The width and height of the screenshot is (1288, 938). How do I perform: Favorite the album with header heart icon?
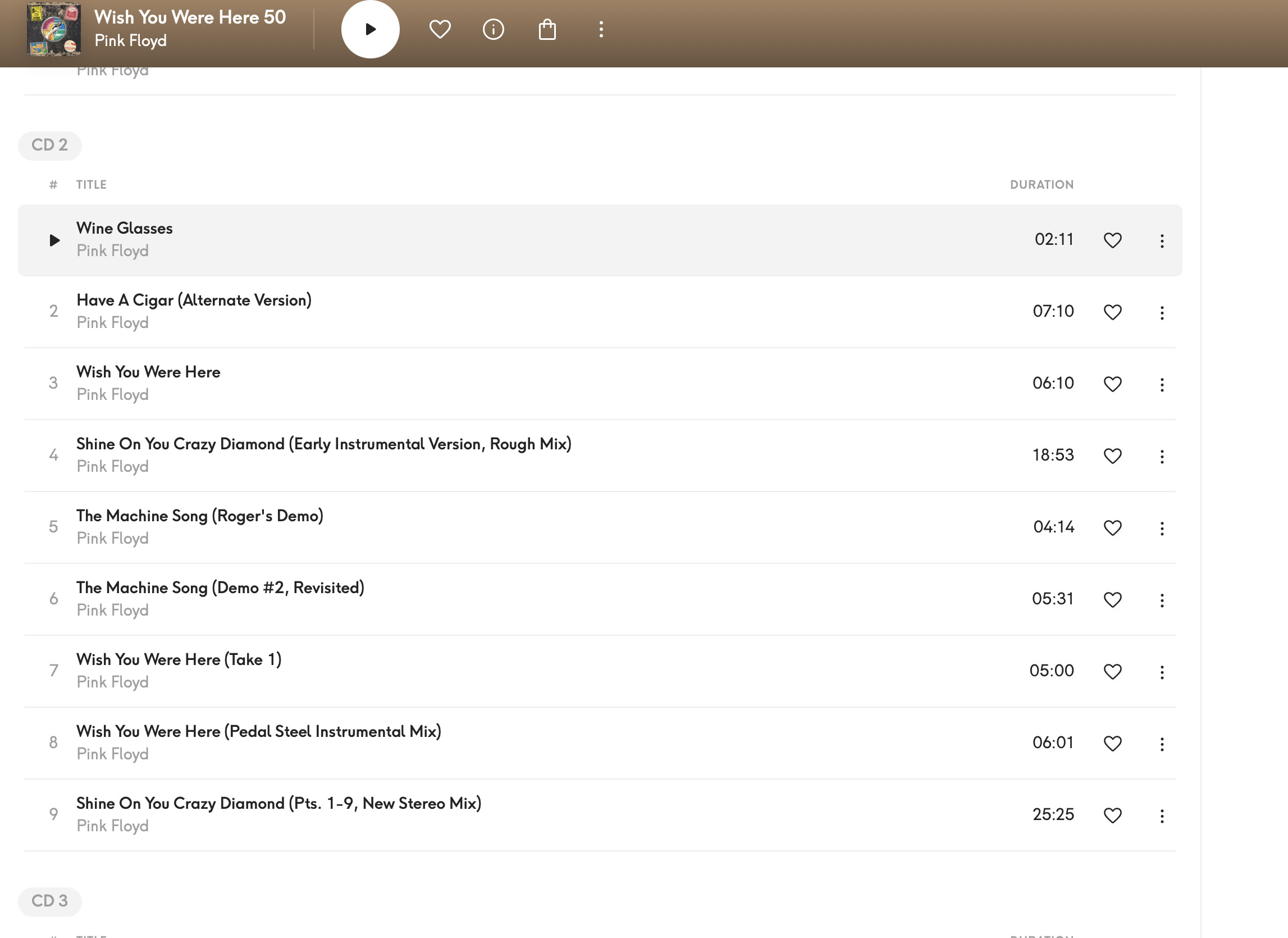tap(440, 29)
